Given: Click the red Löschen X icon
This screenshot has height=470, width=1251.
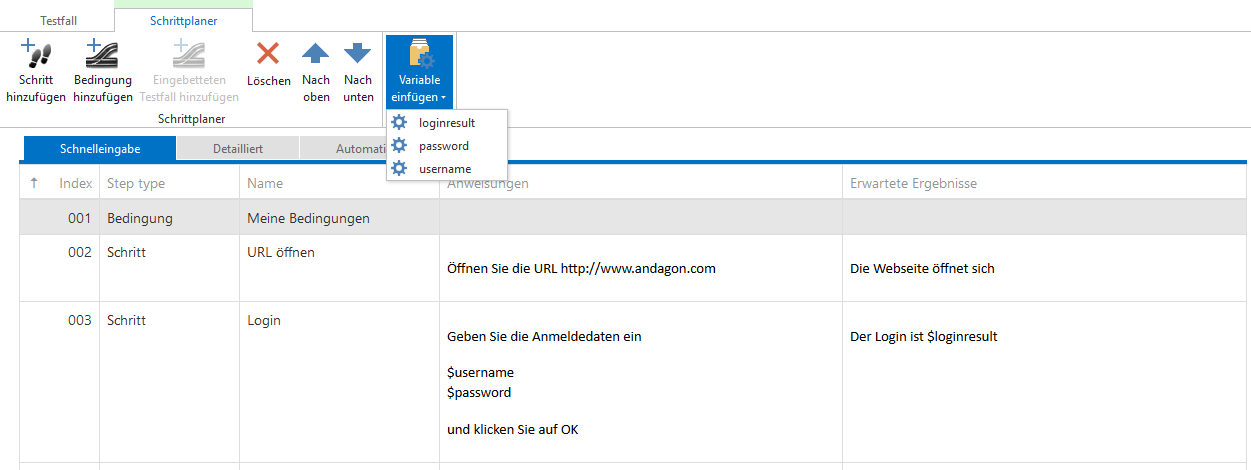Looking at the screenshot, I should (x=268, y=54).
